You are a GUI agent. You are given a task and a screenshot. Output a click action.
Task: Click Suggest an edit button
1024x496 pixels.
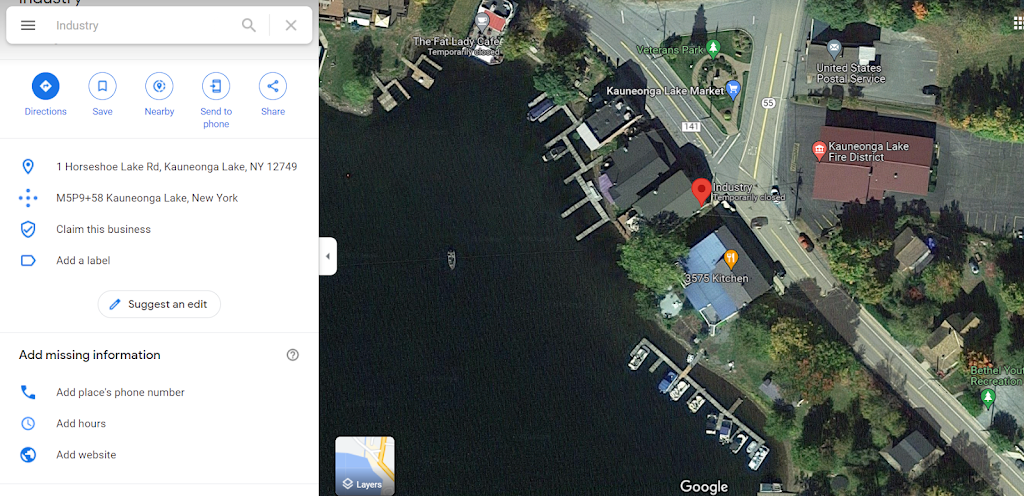click(x=159, y=304)
